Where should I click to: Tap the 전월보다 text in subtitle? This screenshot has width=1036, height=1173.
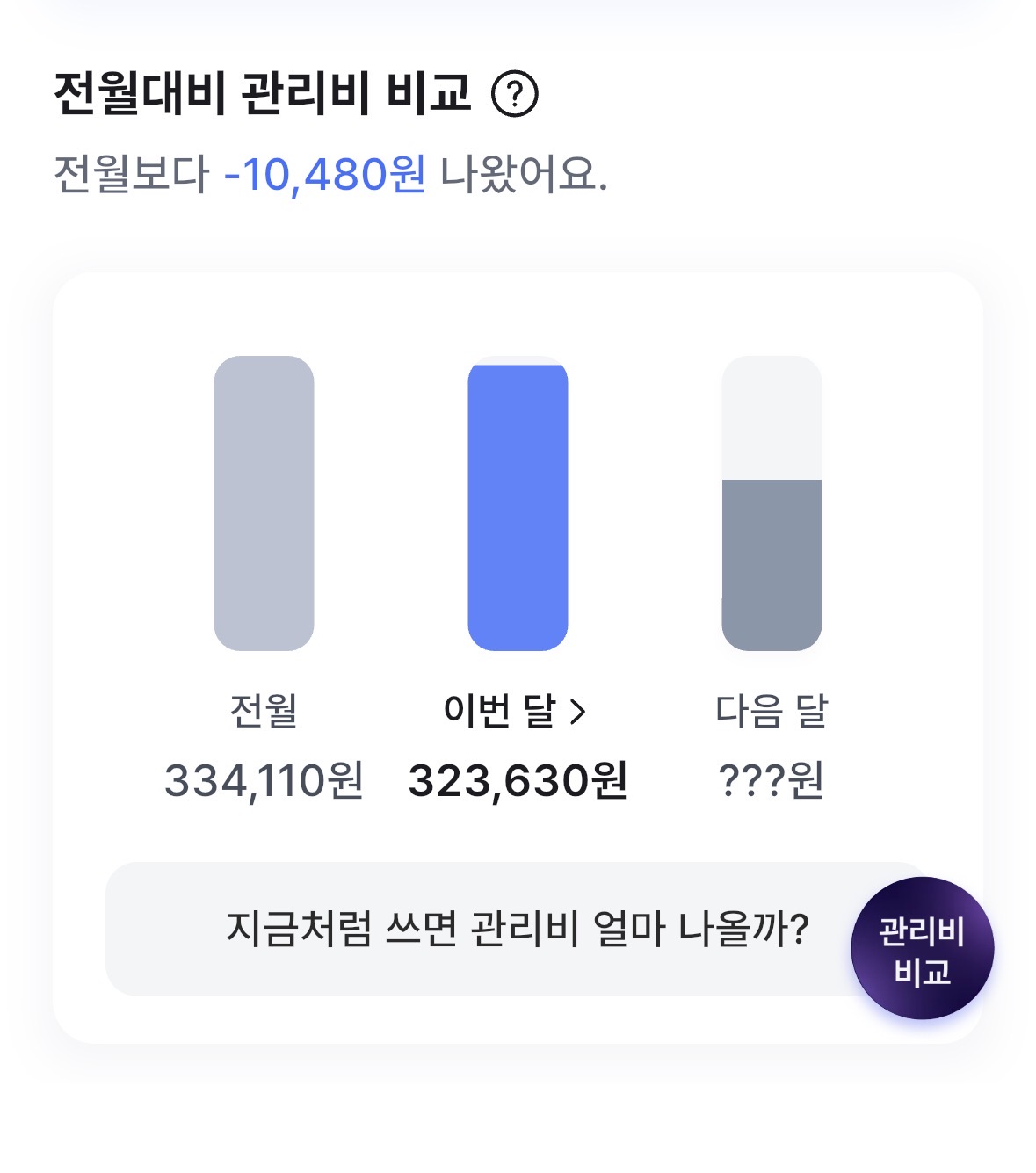[x=132, y=174]
